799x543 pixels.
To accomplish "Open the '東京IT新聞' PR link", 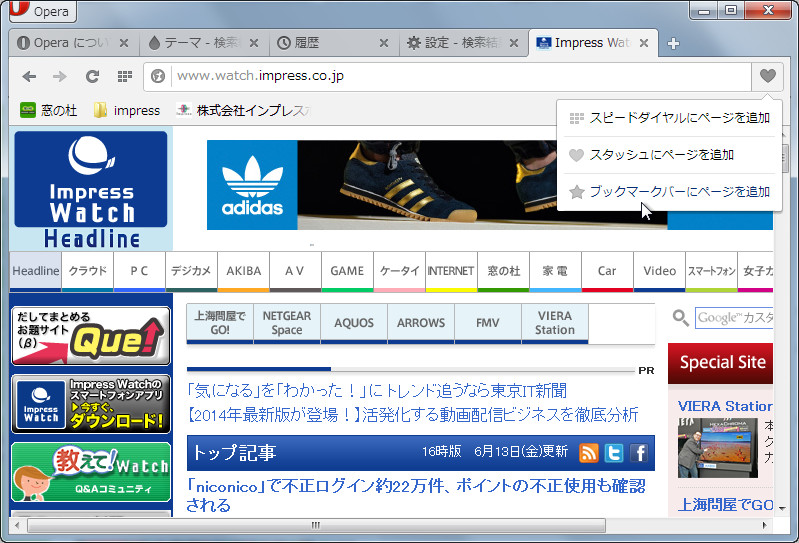I will [x=377, y=391].
